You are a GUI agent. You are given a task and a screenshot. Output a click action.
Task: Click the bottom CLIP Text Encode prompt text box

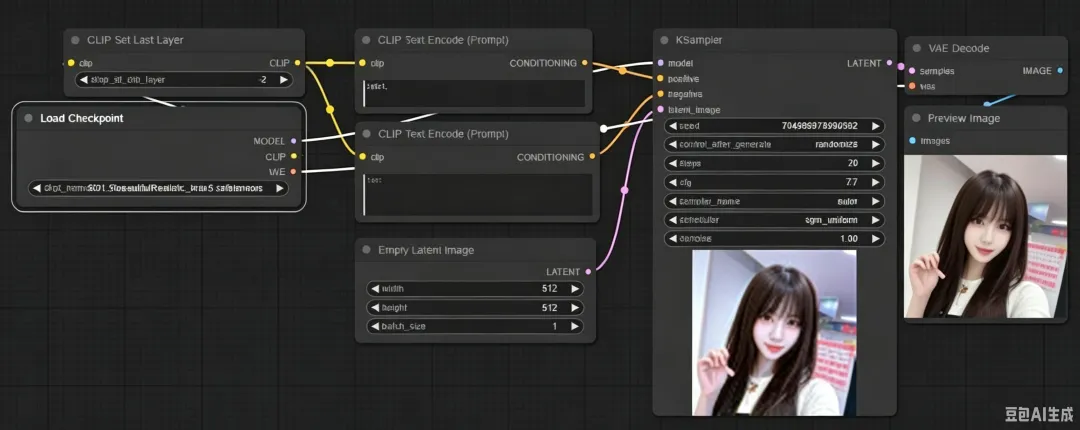pyautogui.click(x=478, y=194)
